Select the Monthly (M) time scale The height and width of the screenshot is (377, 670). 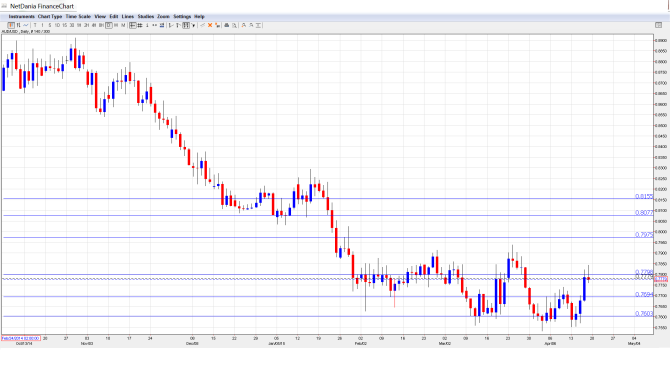coord(123,25)
